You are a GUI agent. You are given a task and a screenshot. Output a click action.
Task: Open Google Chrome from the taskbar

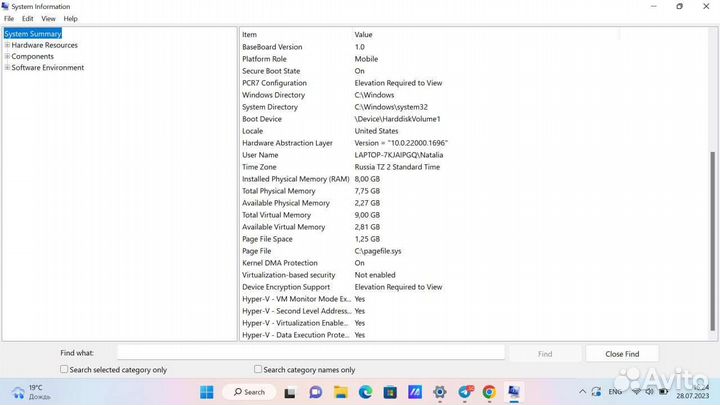pyautogui.click(x=489, y=392)
